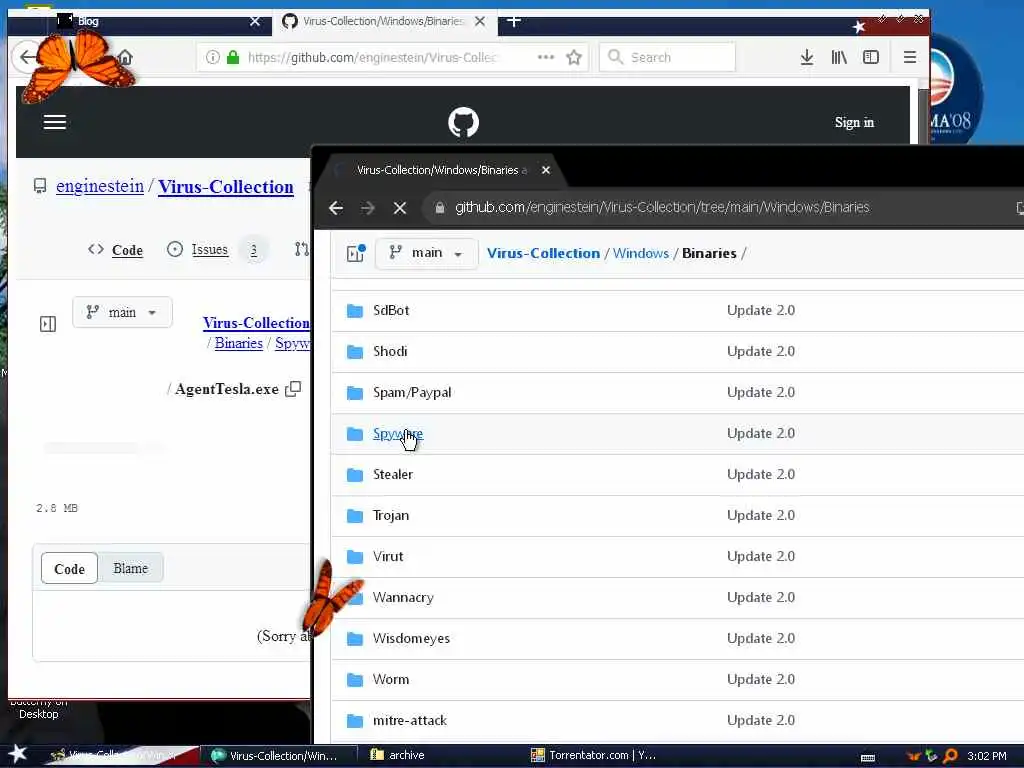Go to GitHub homepage logo

[x=464, y=122]
